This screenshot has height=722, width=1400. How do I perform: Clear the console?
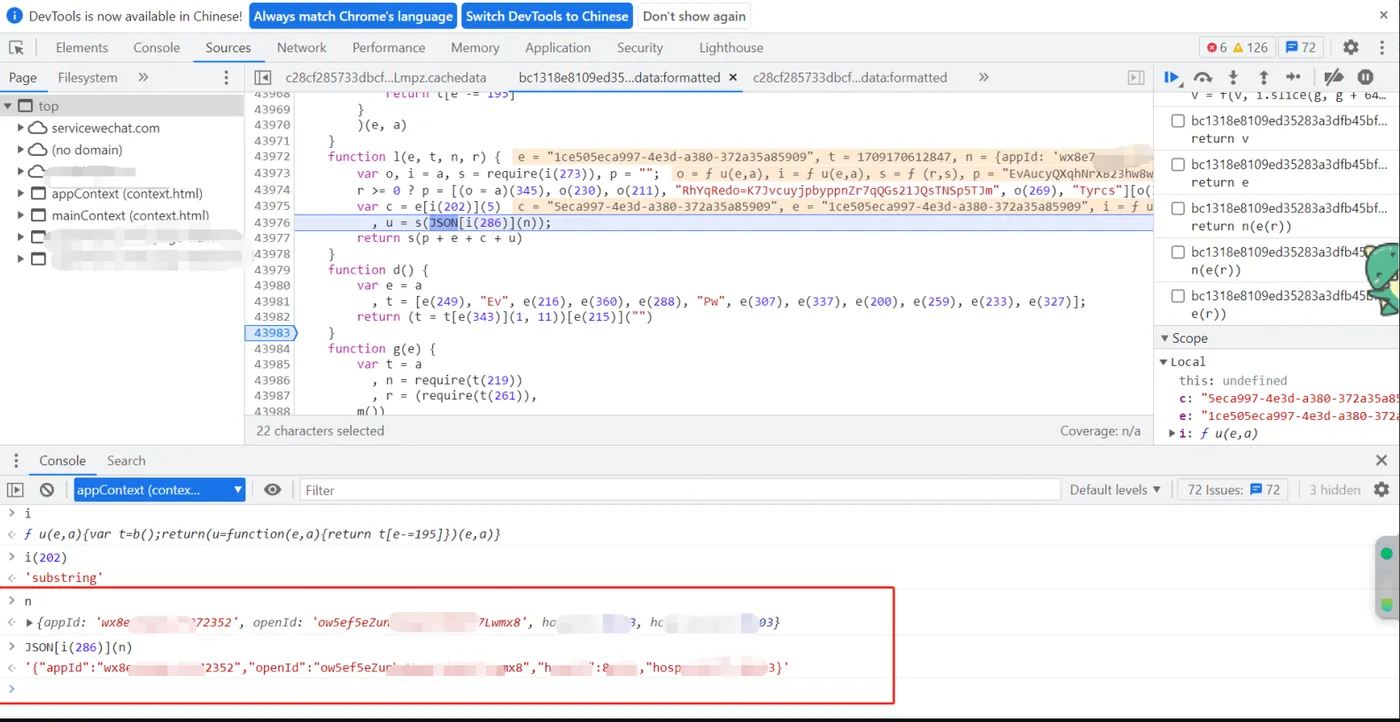[x=47, y=490]
